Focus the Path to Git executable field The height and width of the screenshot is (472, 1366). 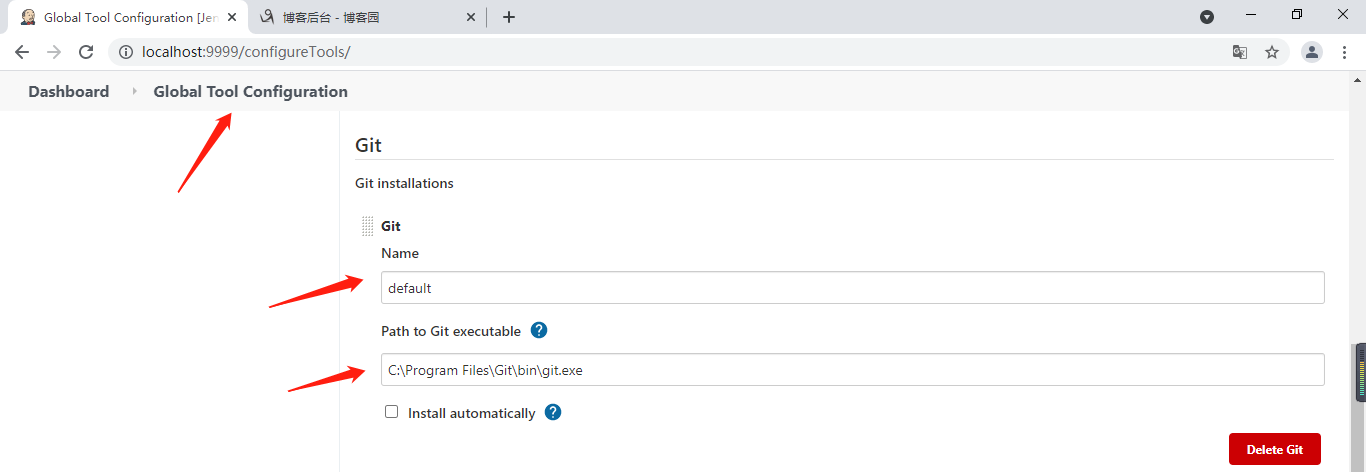click(x=852, y=370)
